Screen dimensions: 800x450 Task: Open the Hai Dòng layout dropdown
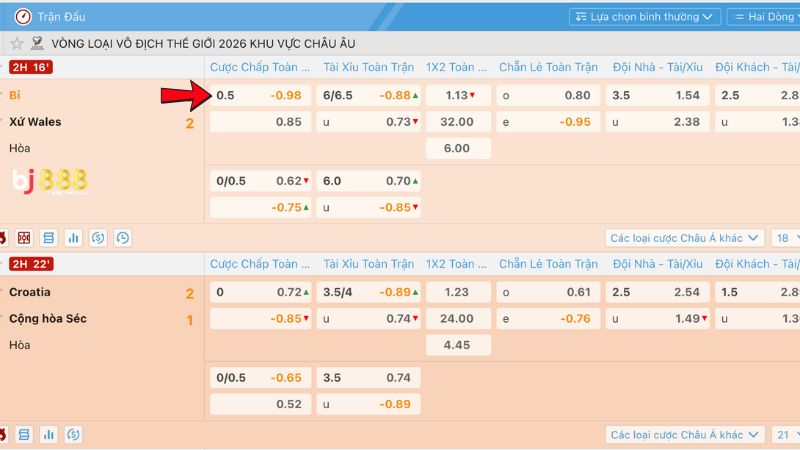pos(763,17)
